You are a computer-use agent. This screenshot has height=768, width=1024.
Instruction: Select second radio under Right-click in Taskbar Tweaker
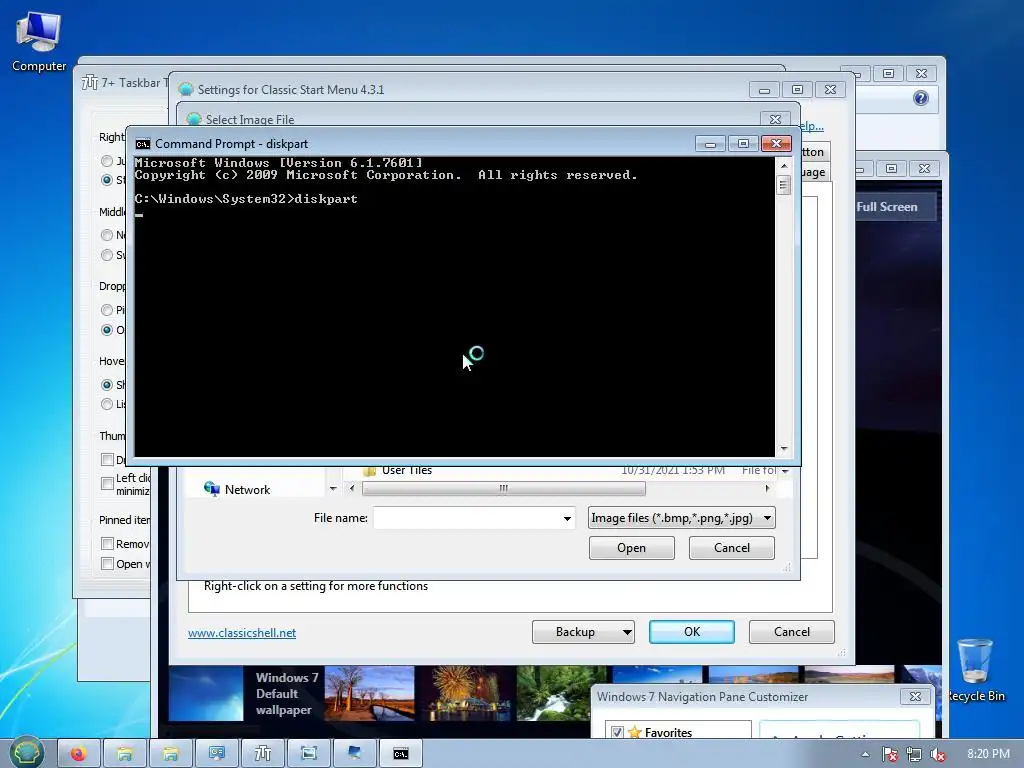(x=107, y=180)
